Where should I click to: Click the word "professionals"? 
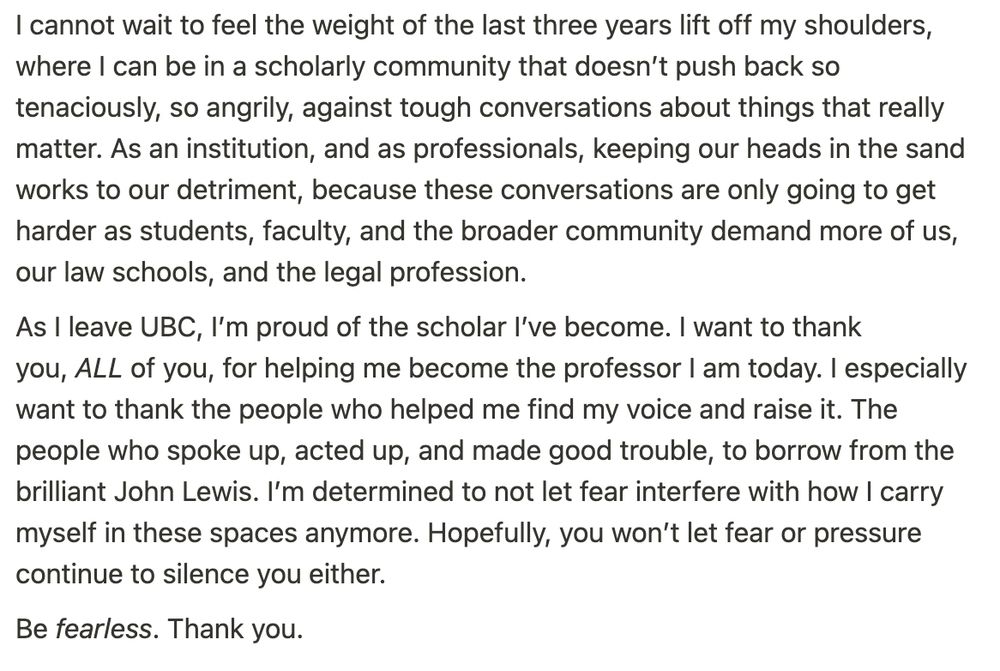tap(498, 149)
